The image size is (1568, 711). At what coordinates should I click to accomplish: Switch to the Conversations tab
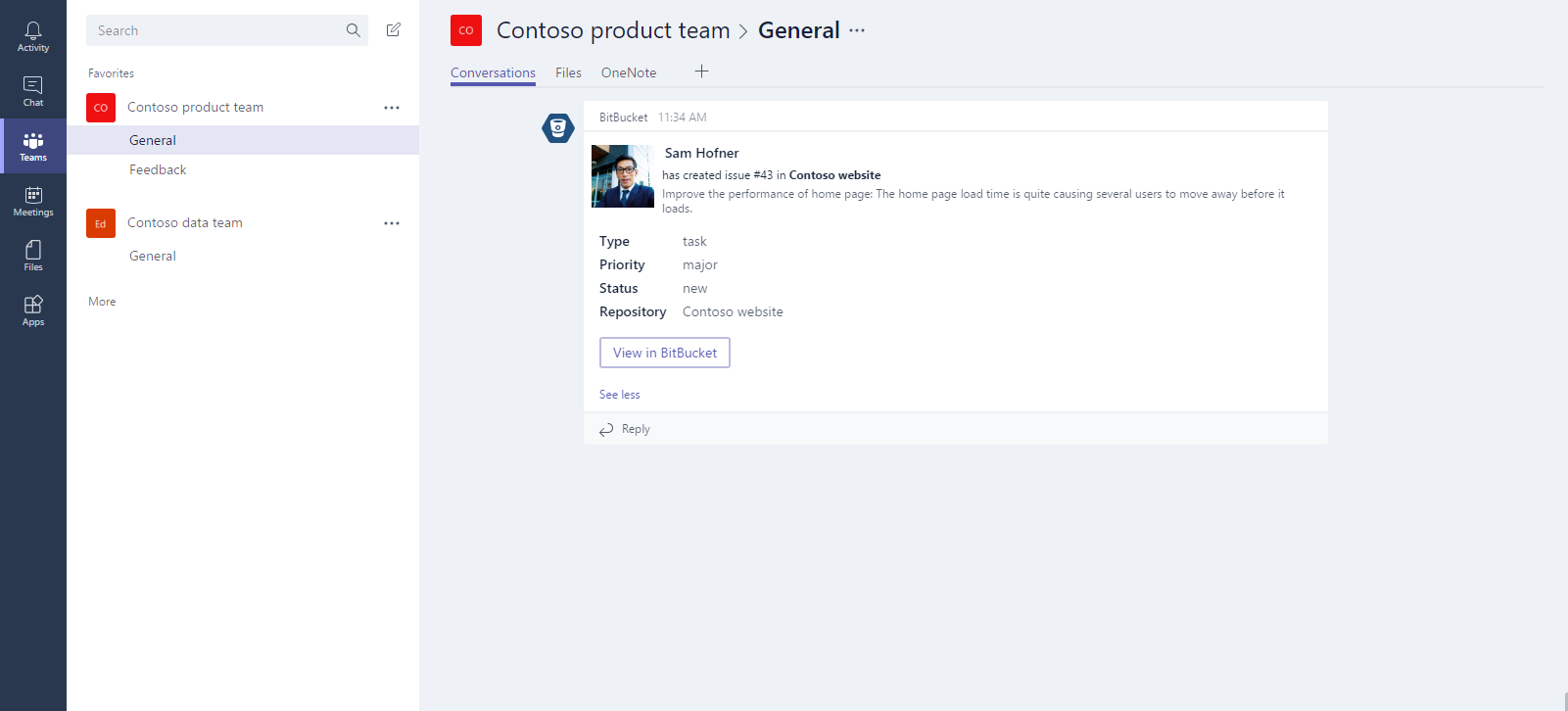coord(493,72)
